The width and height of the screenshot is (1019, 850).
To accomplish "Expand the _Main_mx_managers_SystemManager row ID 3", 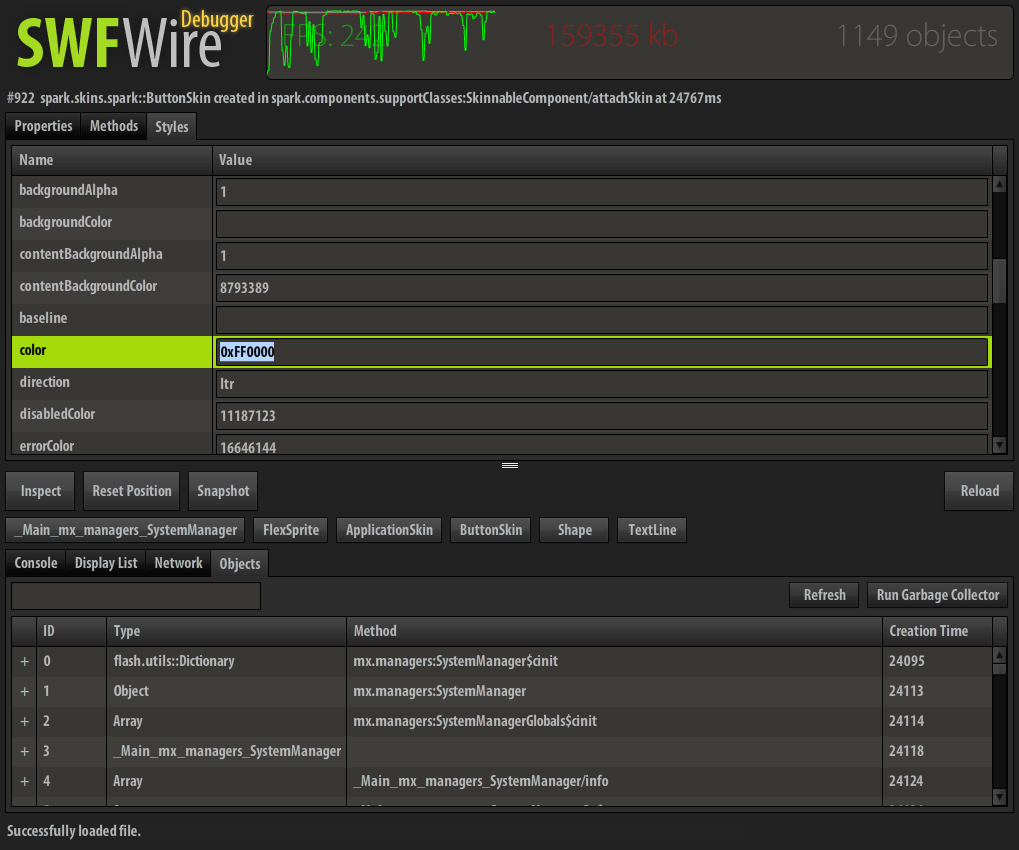I will pyautogui.click(x=24, y=751).
